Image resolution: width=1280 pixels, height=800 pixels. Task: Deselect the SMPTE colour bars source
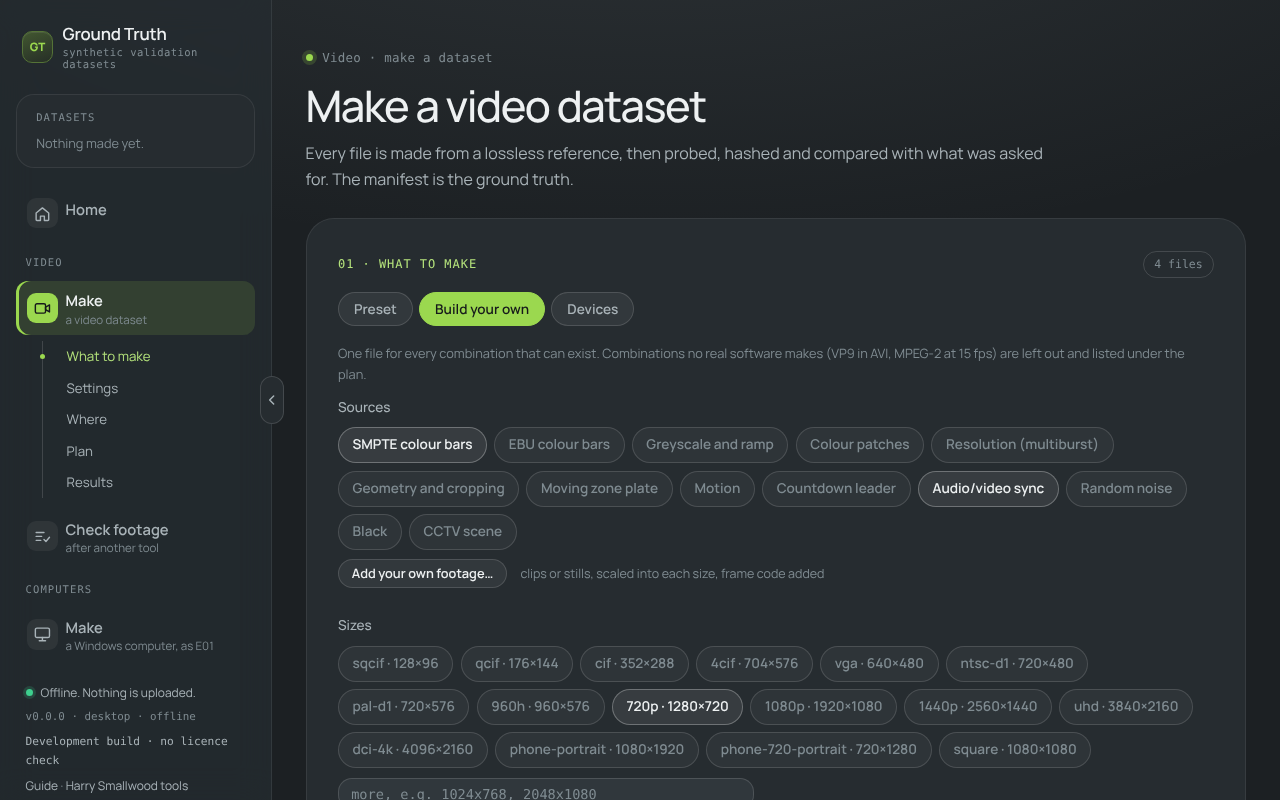412,445
